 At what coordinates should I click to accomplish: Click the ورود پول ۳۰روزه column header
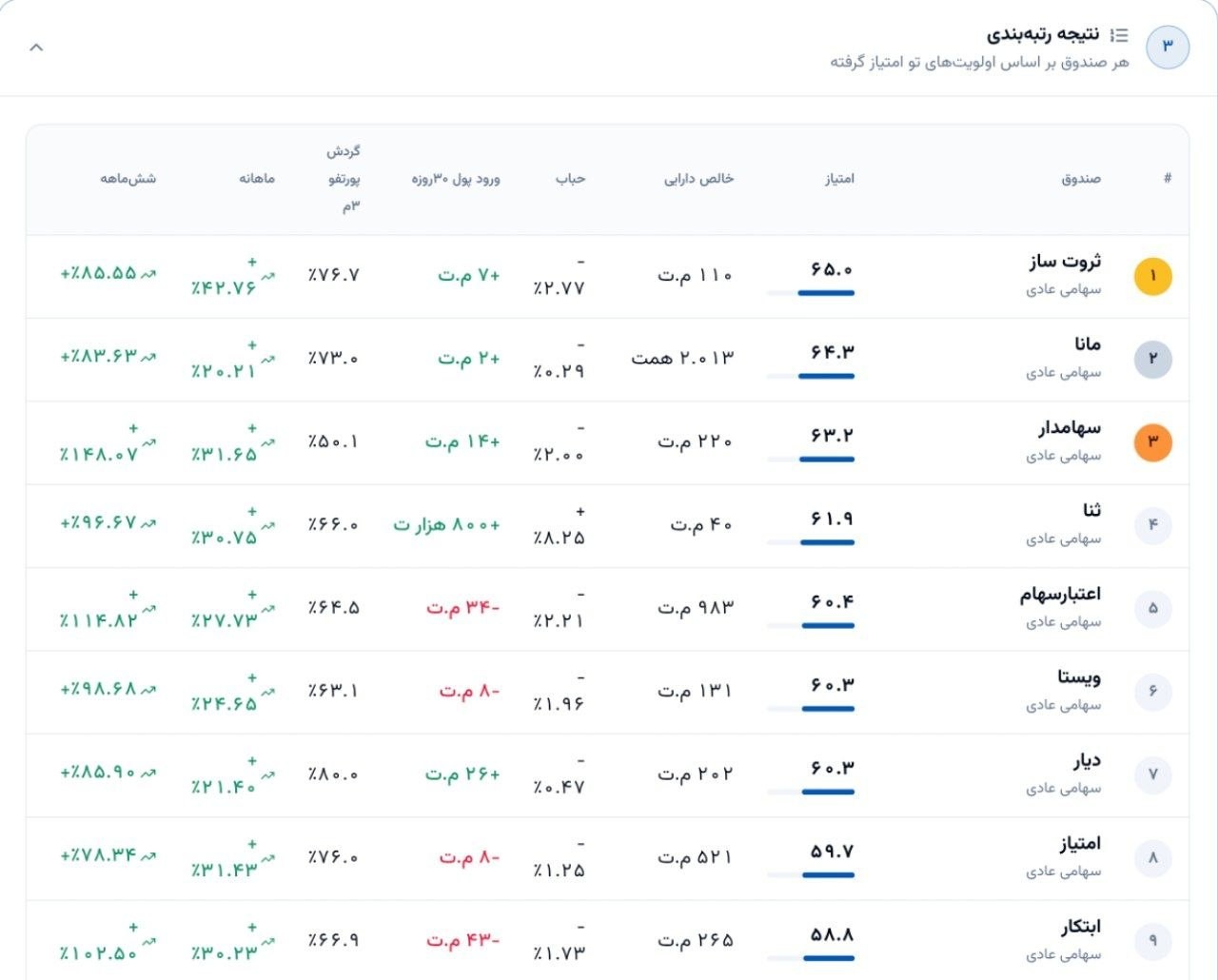pos(456,179)
